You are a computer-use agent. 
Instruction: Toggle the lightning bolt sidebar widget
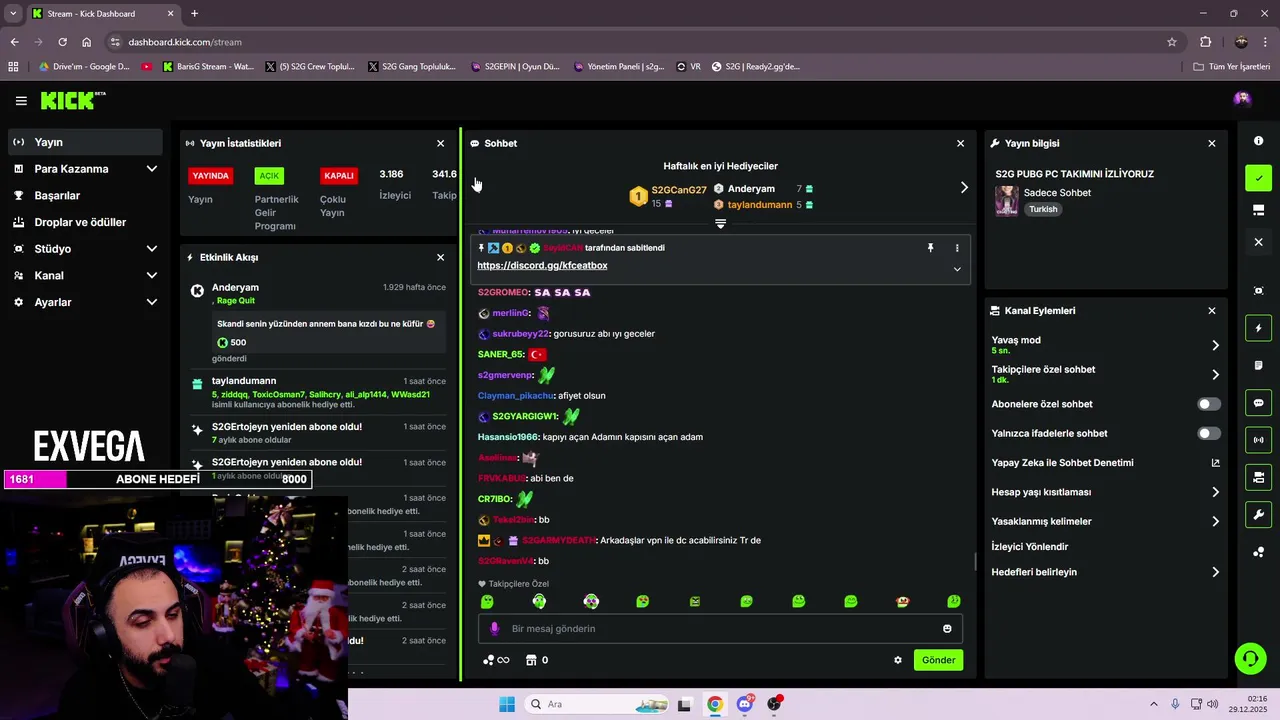tap(1258, 328)
